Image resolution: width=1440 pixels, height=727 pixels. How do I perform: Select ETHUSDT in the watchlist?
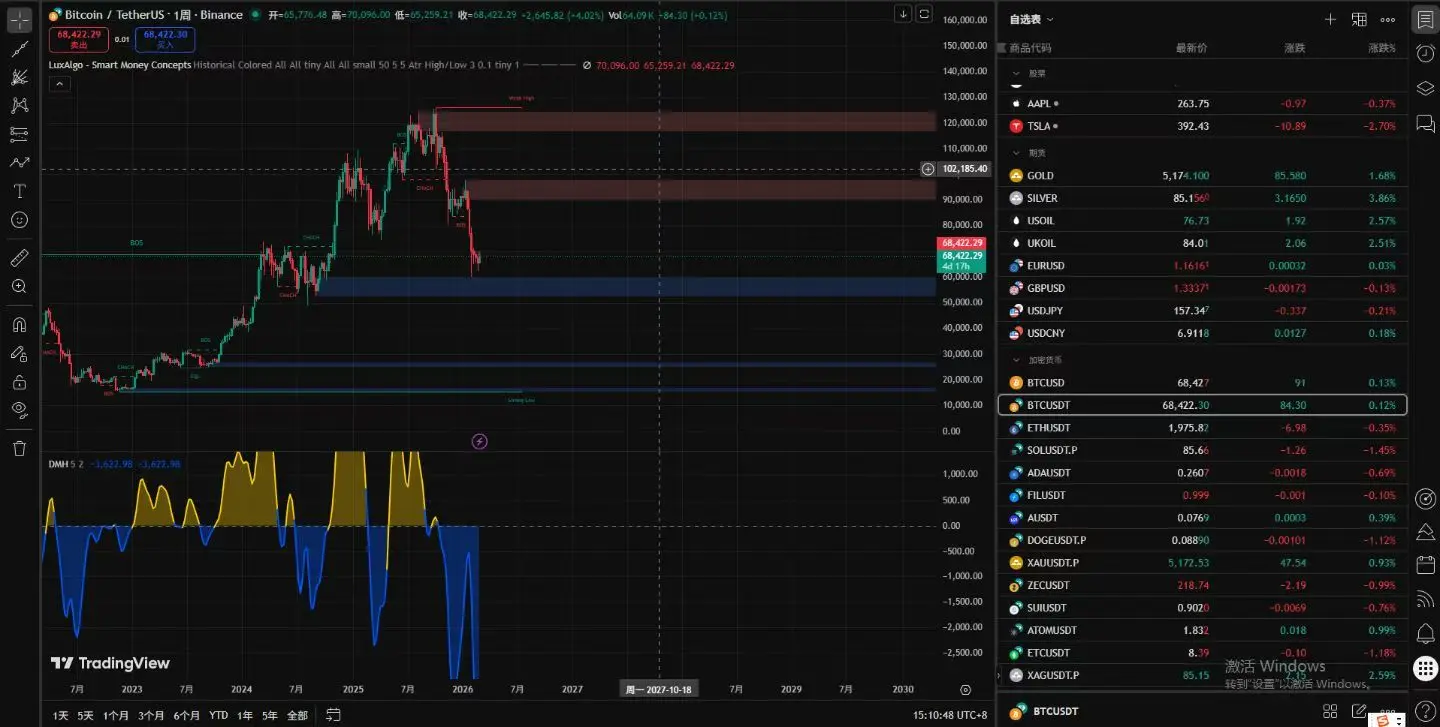(1203, 428)
